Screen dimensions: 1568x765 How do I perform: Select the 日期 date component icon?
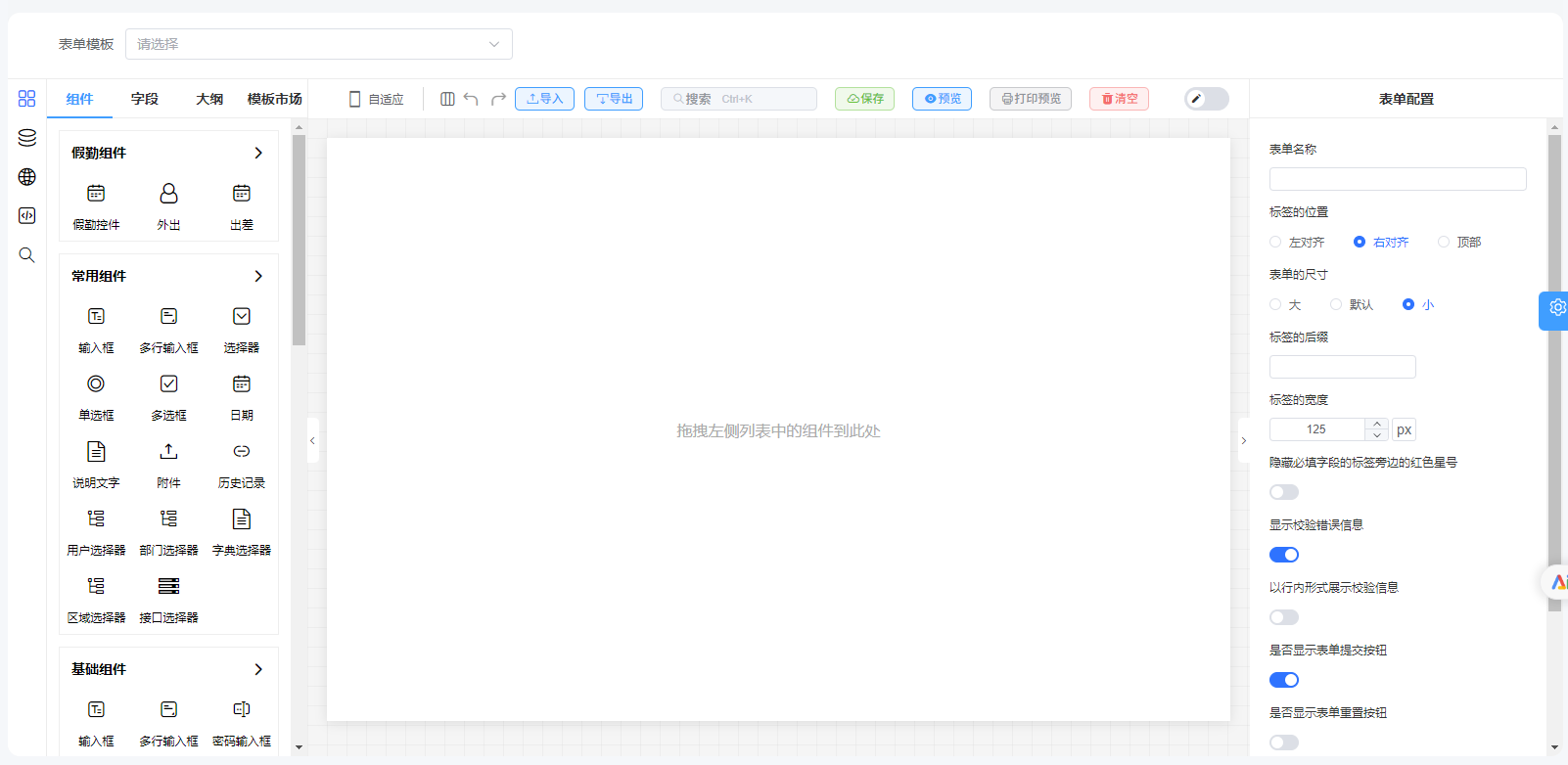click(242, 383)
